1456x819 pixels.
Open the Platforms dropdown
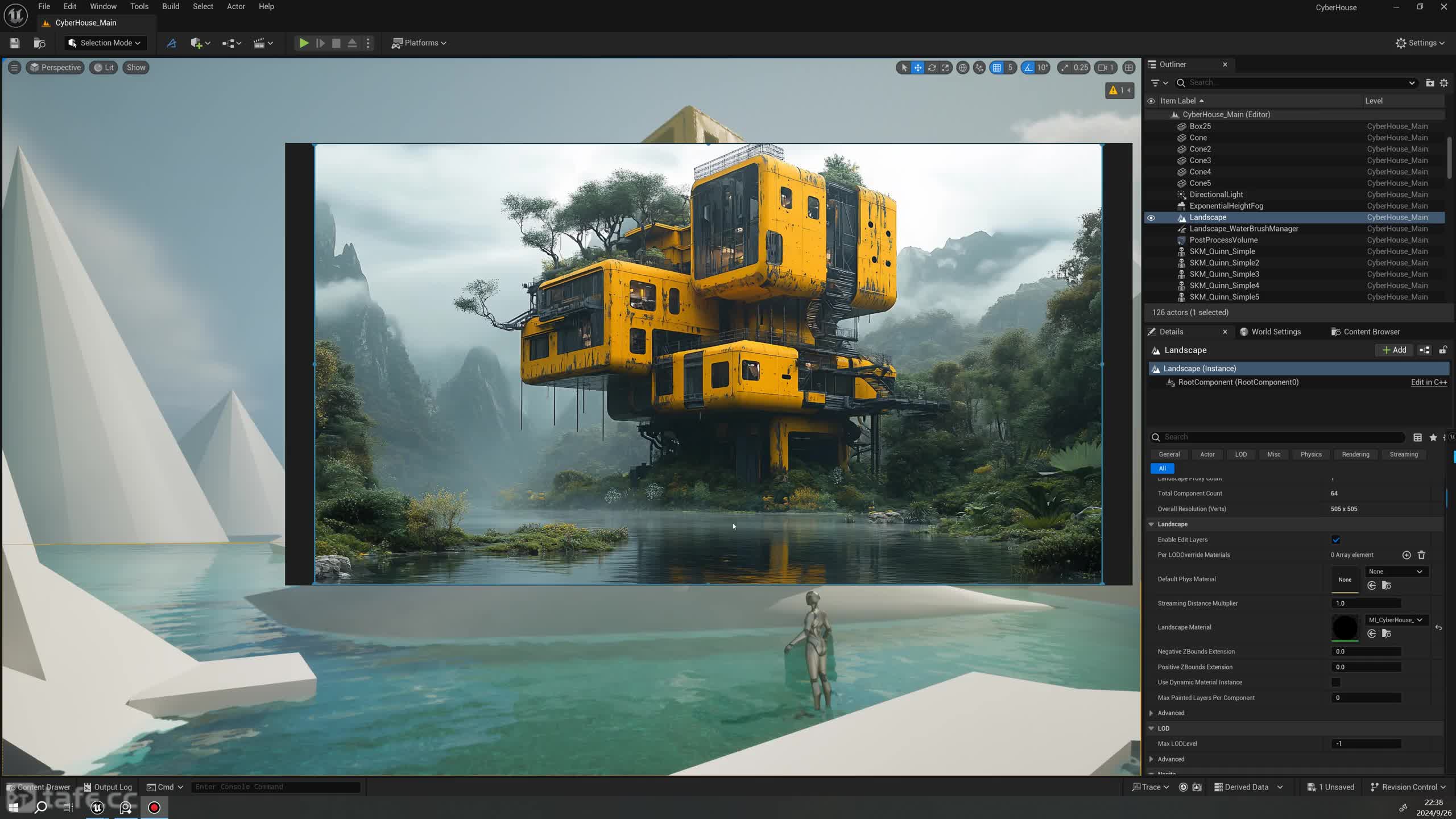419,43
